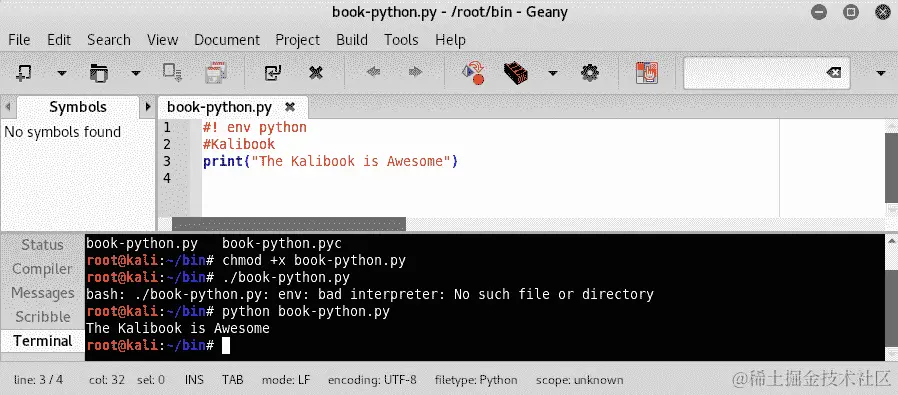
Task: Open the Edit menu
Action: (x=59, y=40)
